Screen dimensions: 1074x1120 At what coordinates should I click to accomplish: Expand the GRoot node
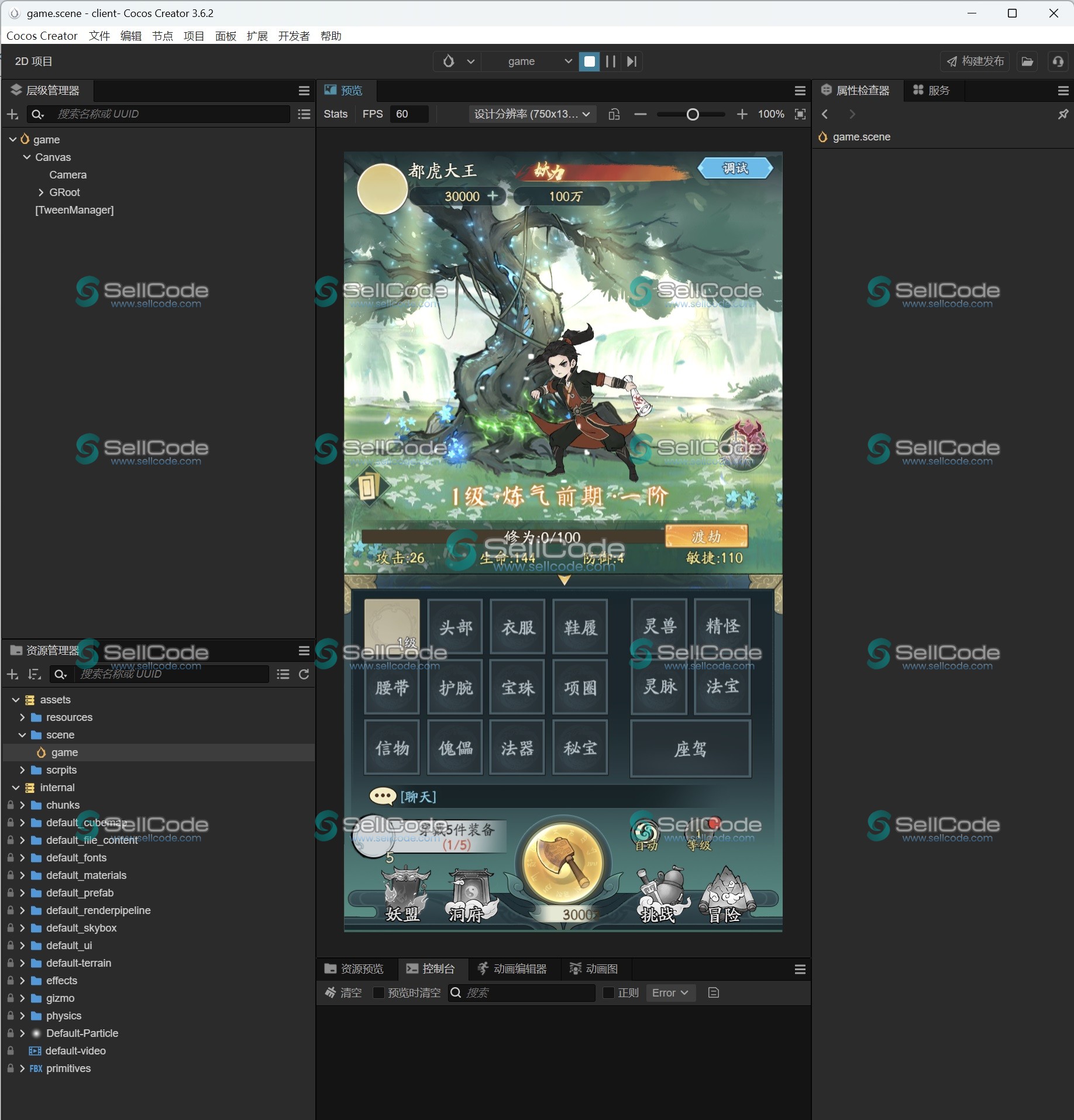coord(41,193)
